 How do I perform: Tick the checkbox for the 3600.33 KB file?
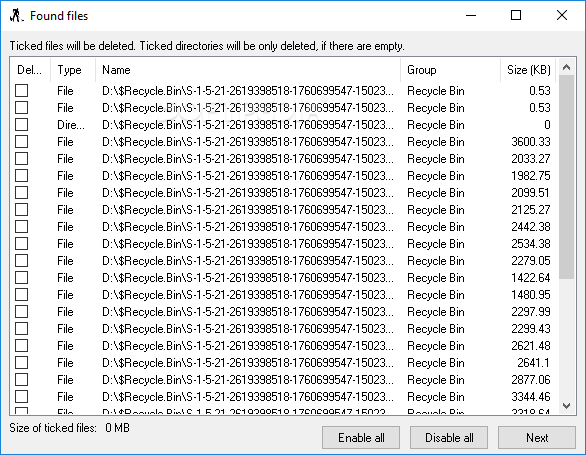21,142
